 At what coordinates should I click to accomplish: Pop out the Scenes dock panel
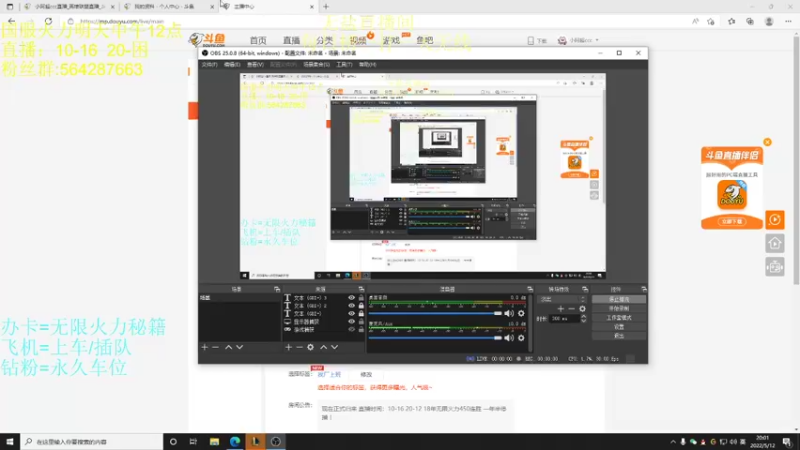[277, 289]
